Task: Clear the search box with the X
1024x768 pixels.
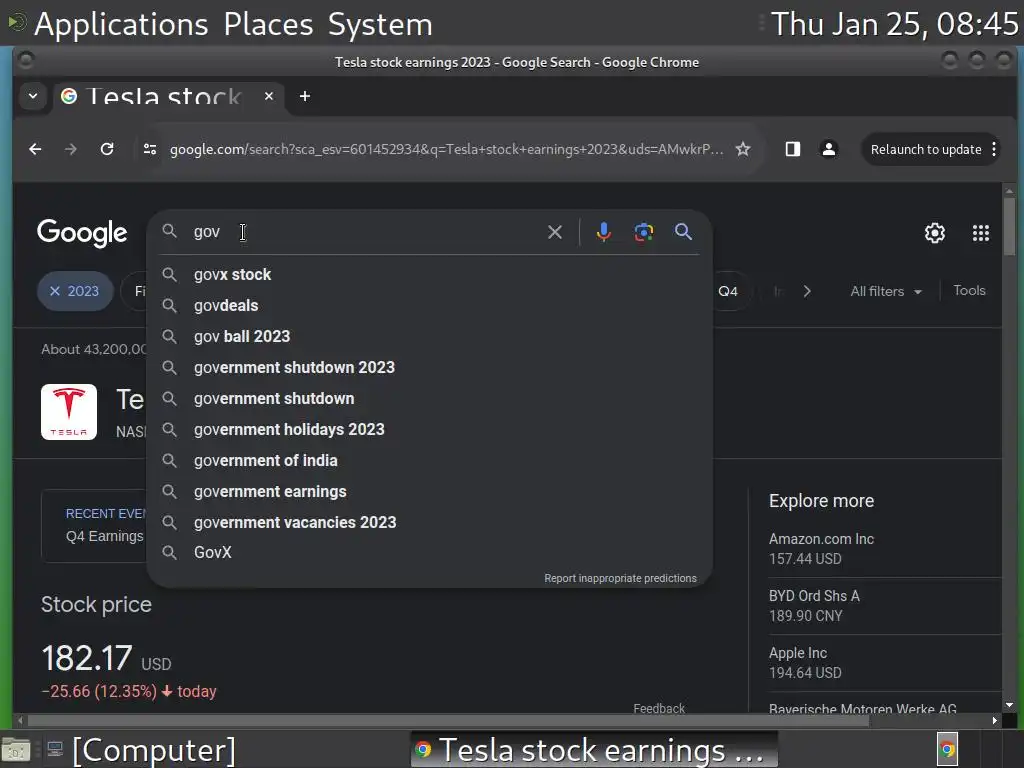Action: (554, 232)
